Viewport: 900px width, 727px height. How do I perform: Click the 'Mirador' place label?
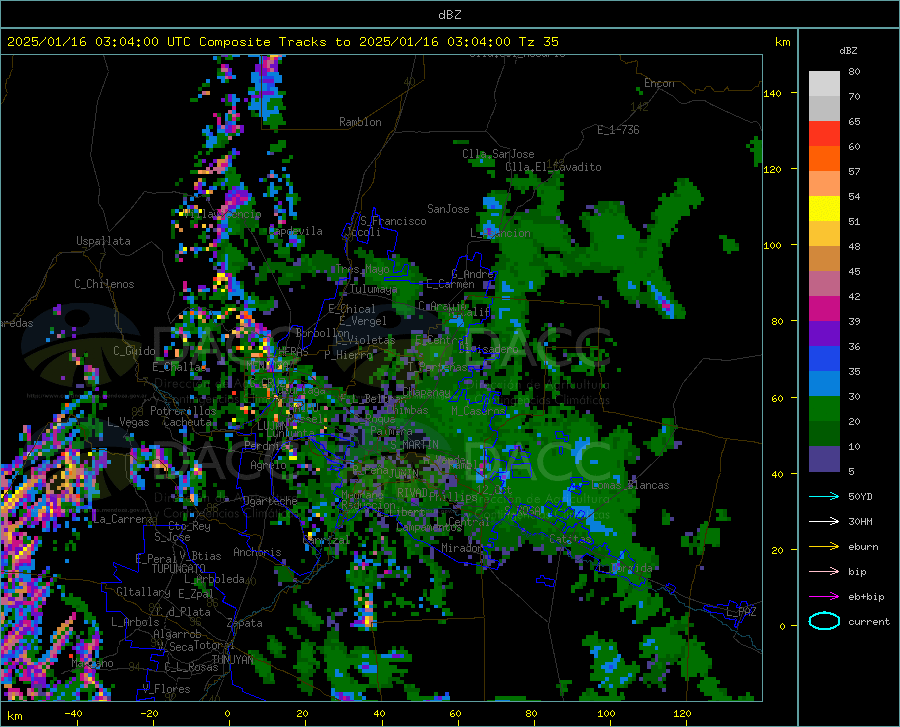461,549
